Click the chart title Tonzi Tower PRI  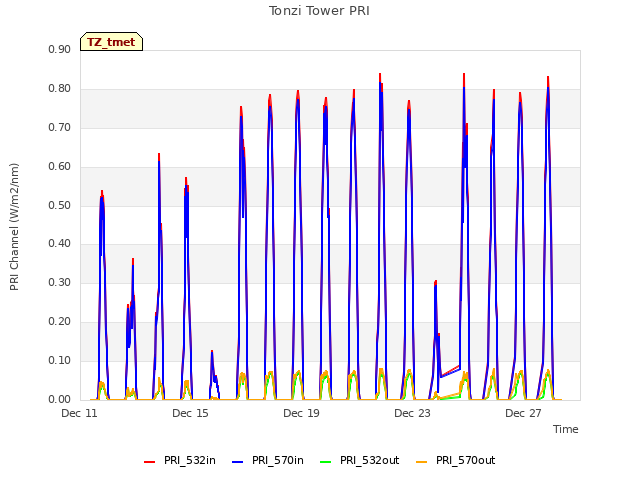(319, 11)
